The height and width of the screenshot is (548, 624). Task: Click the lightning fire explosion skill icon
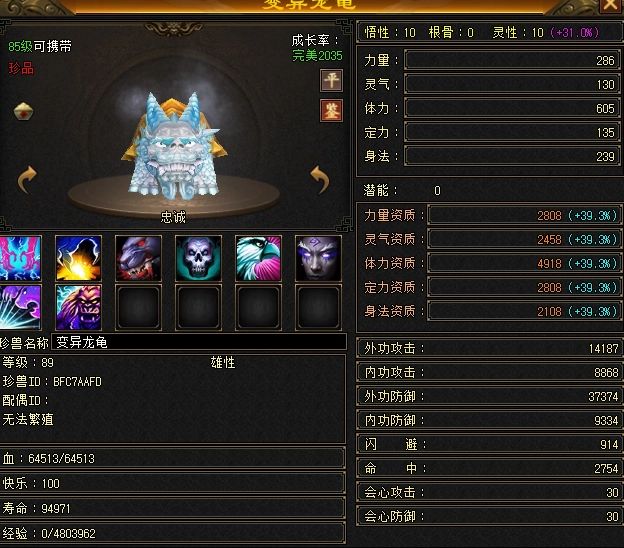pyautogui.click(x=78, y=258)
